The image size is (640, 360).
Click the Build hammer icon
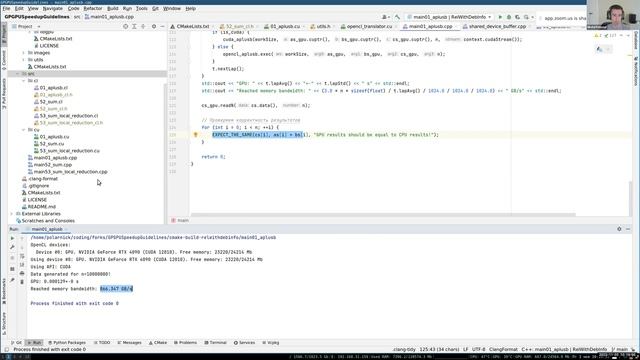coord(397,17)
